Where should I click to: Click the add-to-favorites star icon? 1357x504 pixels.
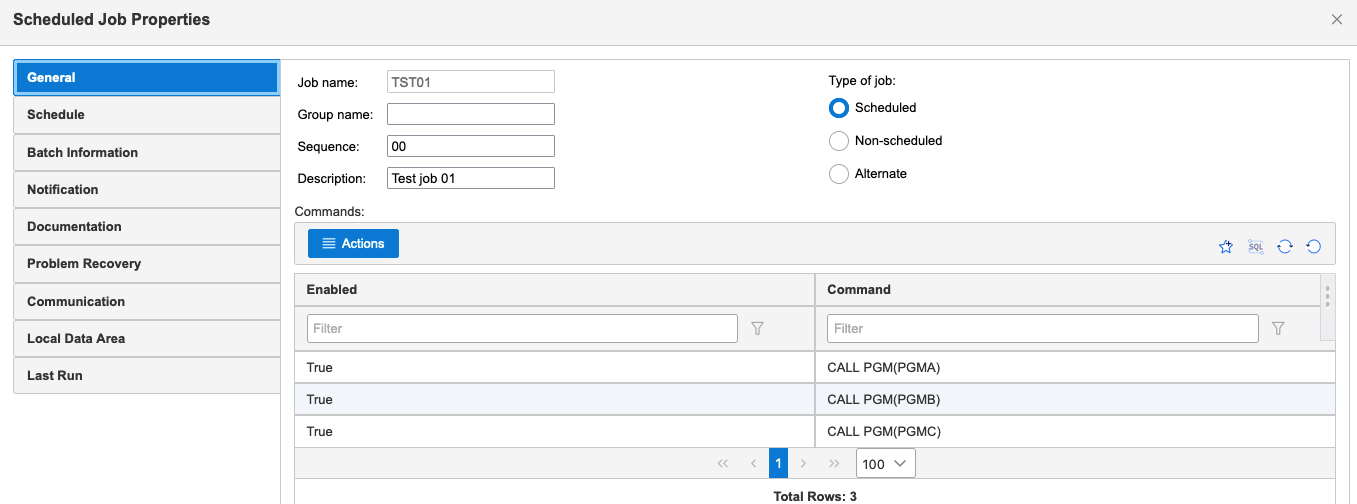(x=1226, y=247)
